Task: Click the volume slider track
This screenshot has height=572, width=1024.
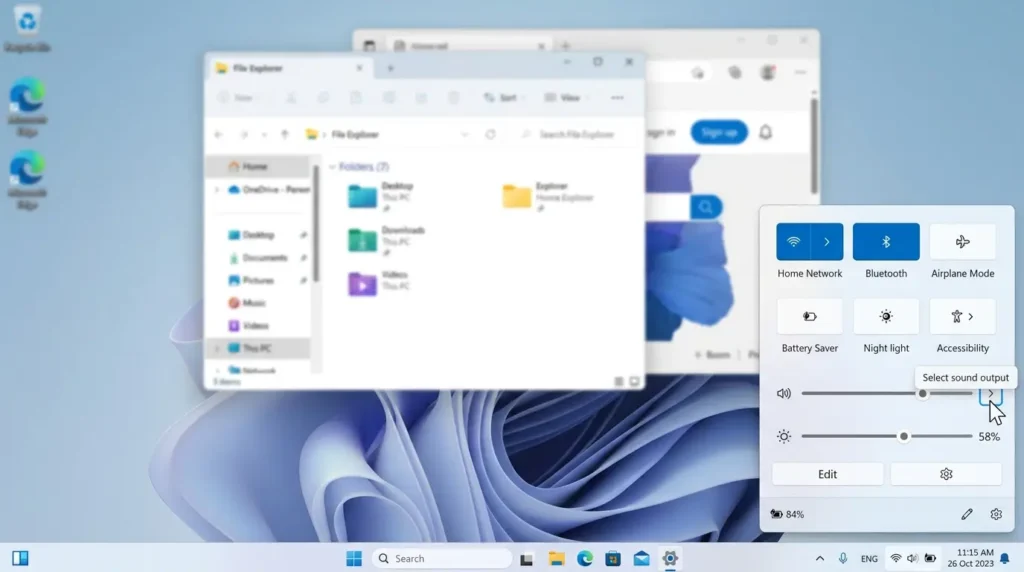Action: point(887,394)
